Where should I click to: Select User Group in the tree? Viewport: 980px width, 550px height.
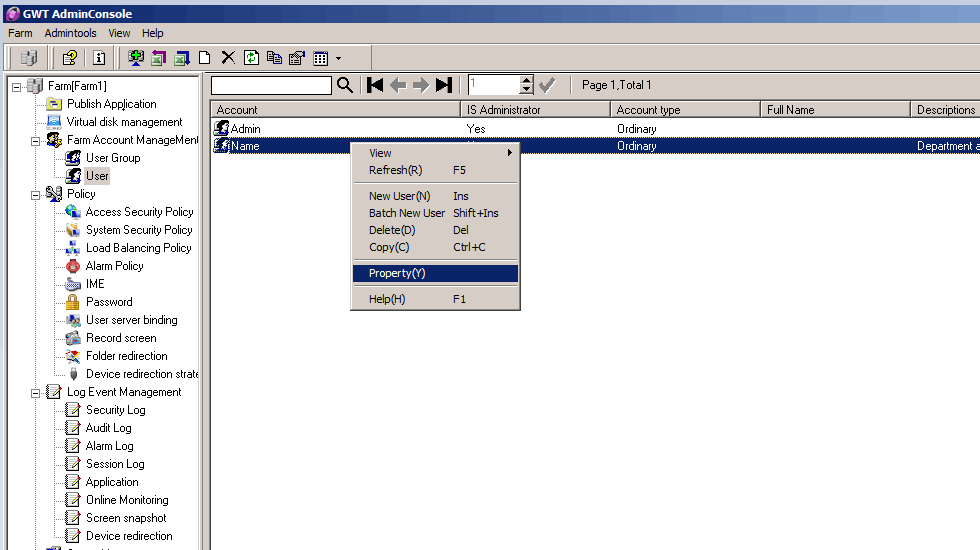click(x=112, y=158)
